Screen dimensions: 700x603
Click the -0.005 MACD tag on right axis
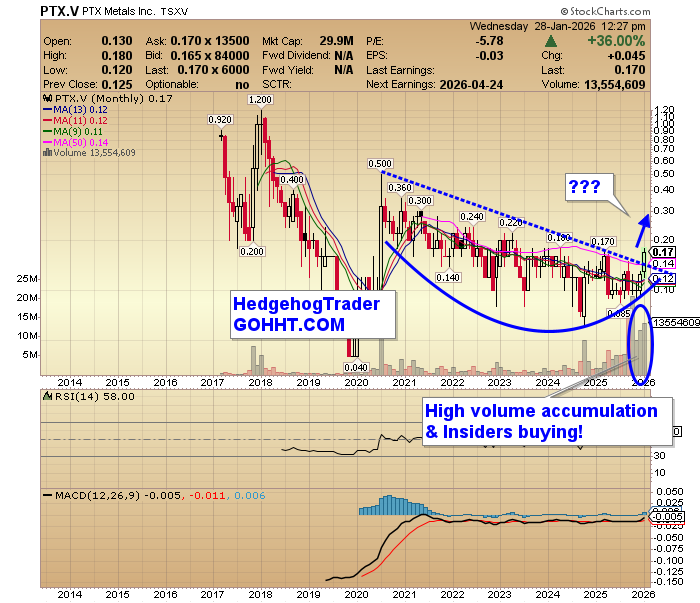[x=667, y=516]
